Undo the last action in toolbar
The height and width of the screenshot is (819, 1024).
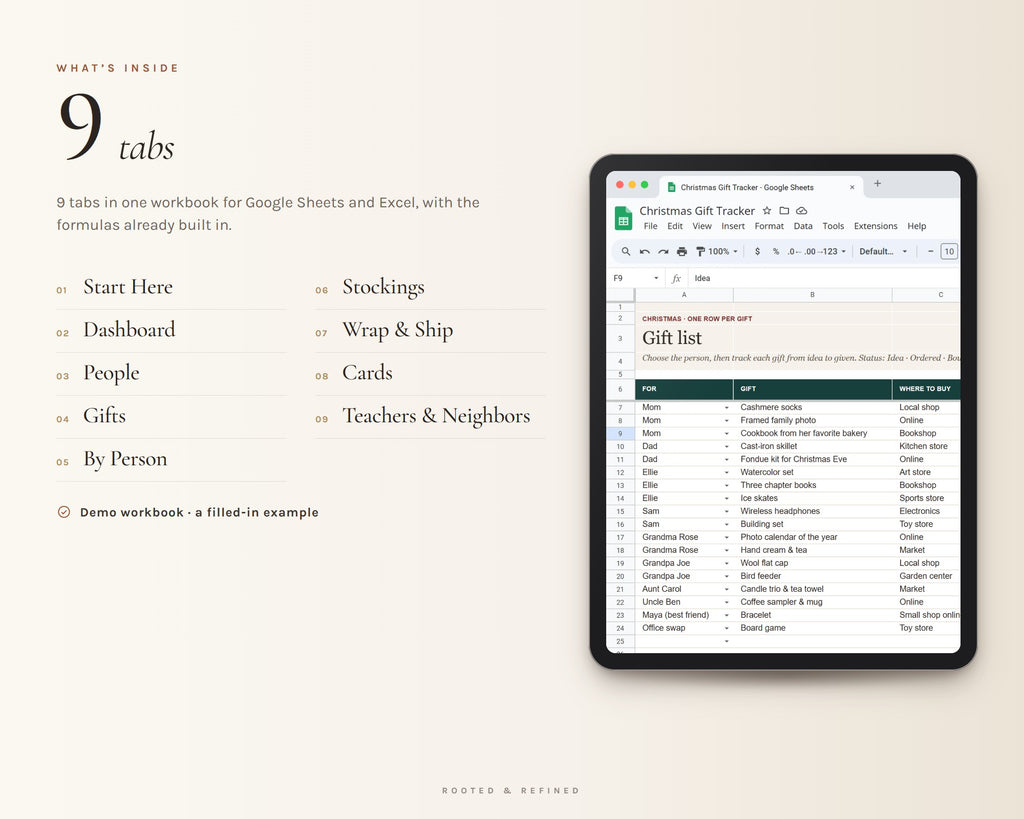tap(645, 251)
